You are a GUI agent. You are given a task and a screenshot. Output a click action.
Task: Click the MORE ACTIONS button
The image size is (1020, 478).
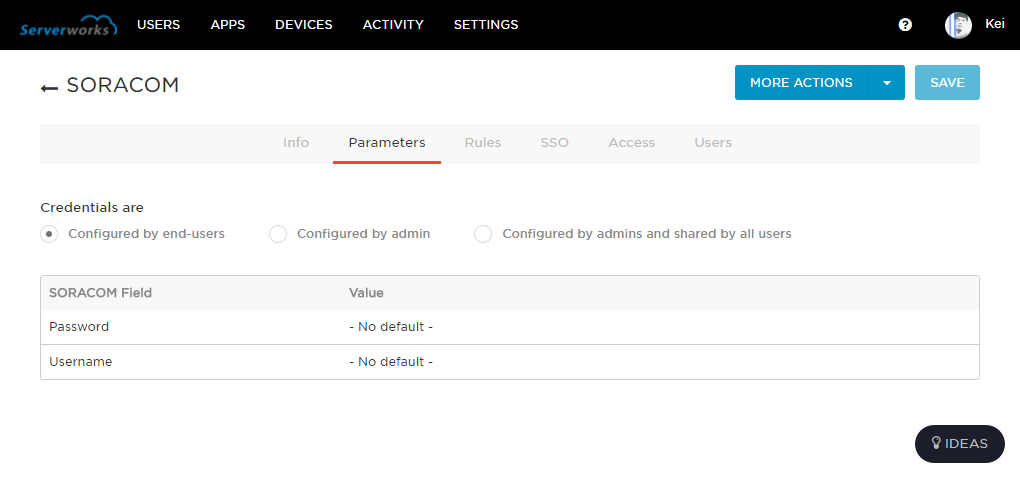[801, 83]
